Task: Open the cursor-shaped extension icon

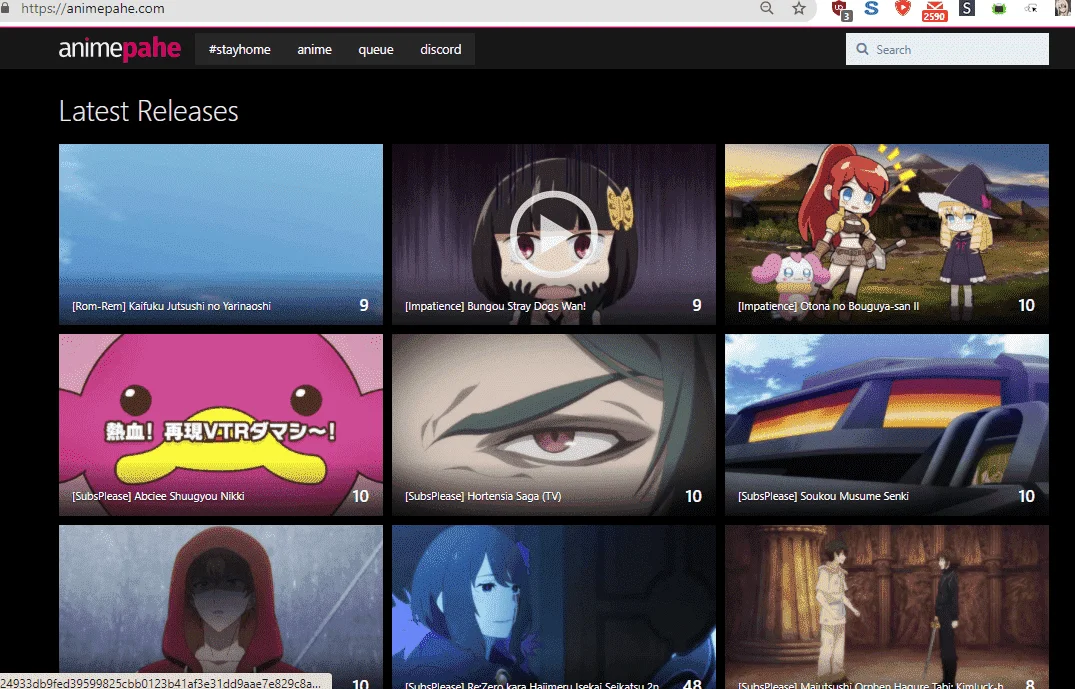Action: click(x=1030, y=9)
